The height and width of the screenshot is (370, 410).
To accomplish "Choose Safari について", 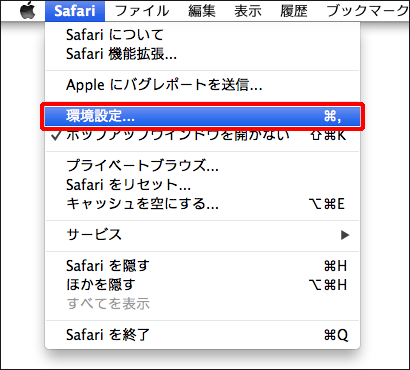I will (x=202, y=35).
